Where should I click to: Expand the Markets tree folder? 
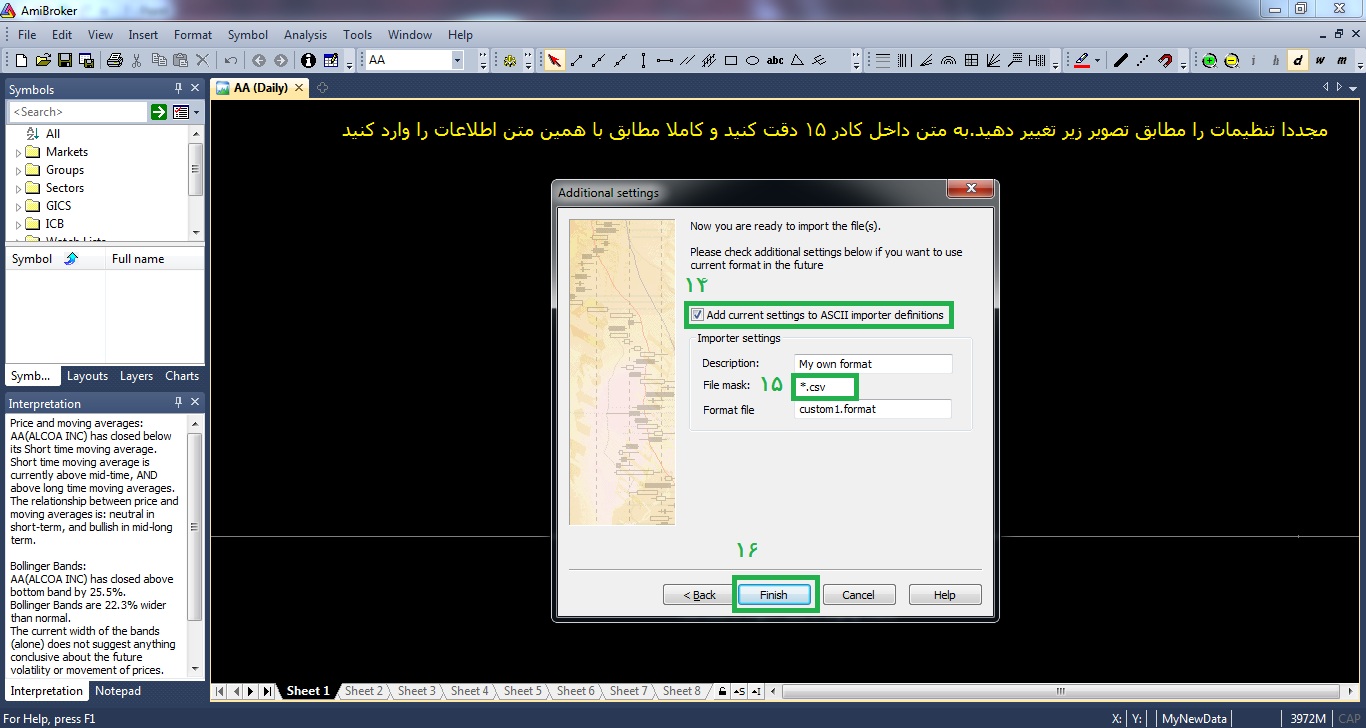coord(19,153)
